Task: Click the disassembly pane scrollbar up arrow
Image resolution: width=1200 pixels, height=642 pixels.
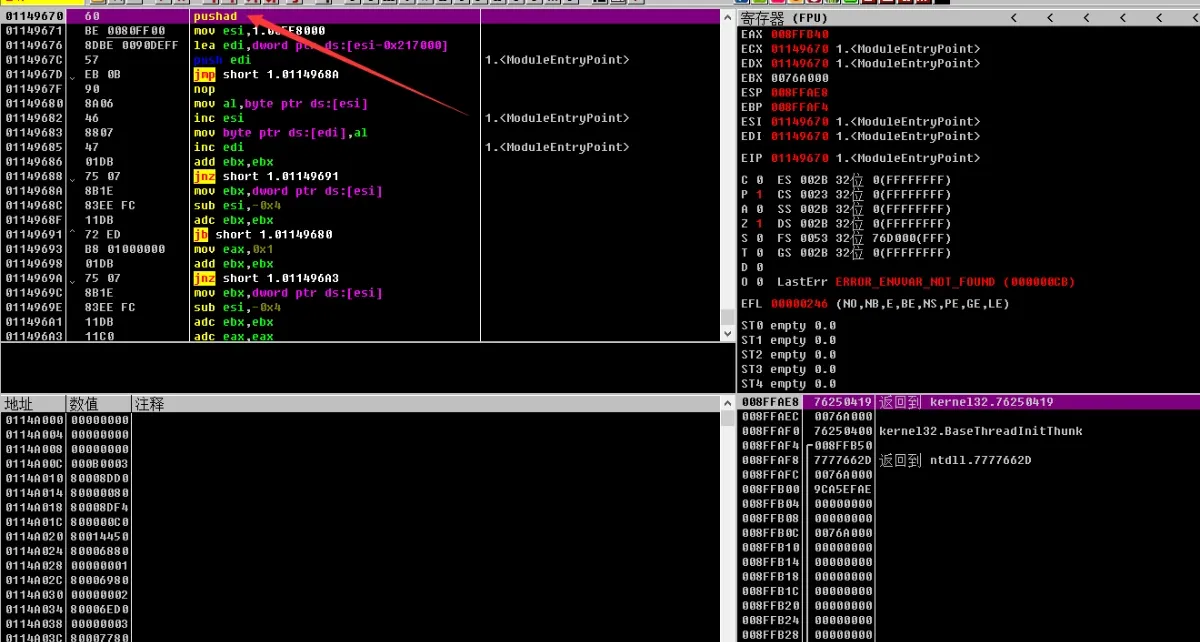Action: tap(728, 17)
